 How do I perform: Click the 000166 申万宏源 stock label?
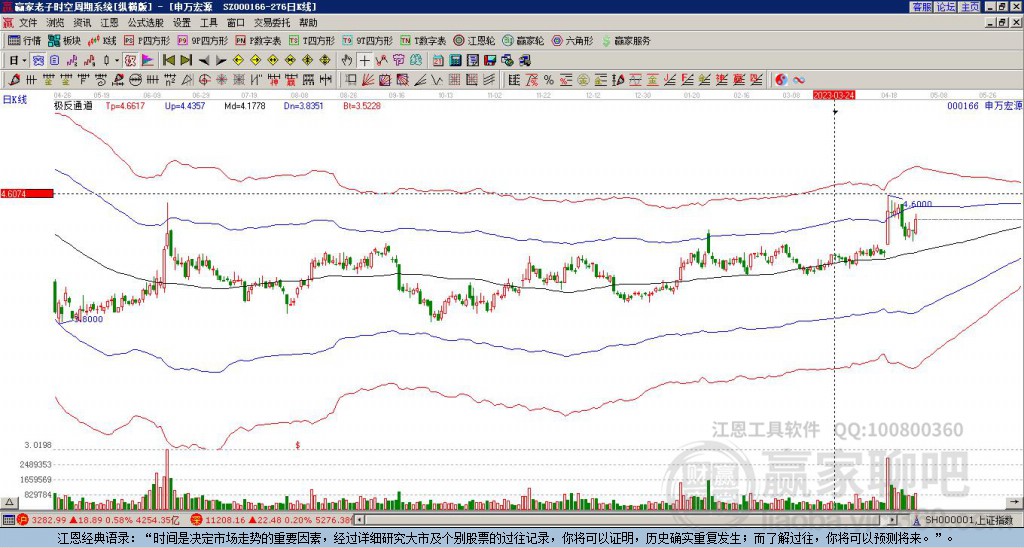coord(984,105)
